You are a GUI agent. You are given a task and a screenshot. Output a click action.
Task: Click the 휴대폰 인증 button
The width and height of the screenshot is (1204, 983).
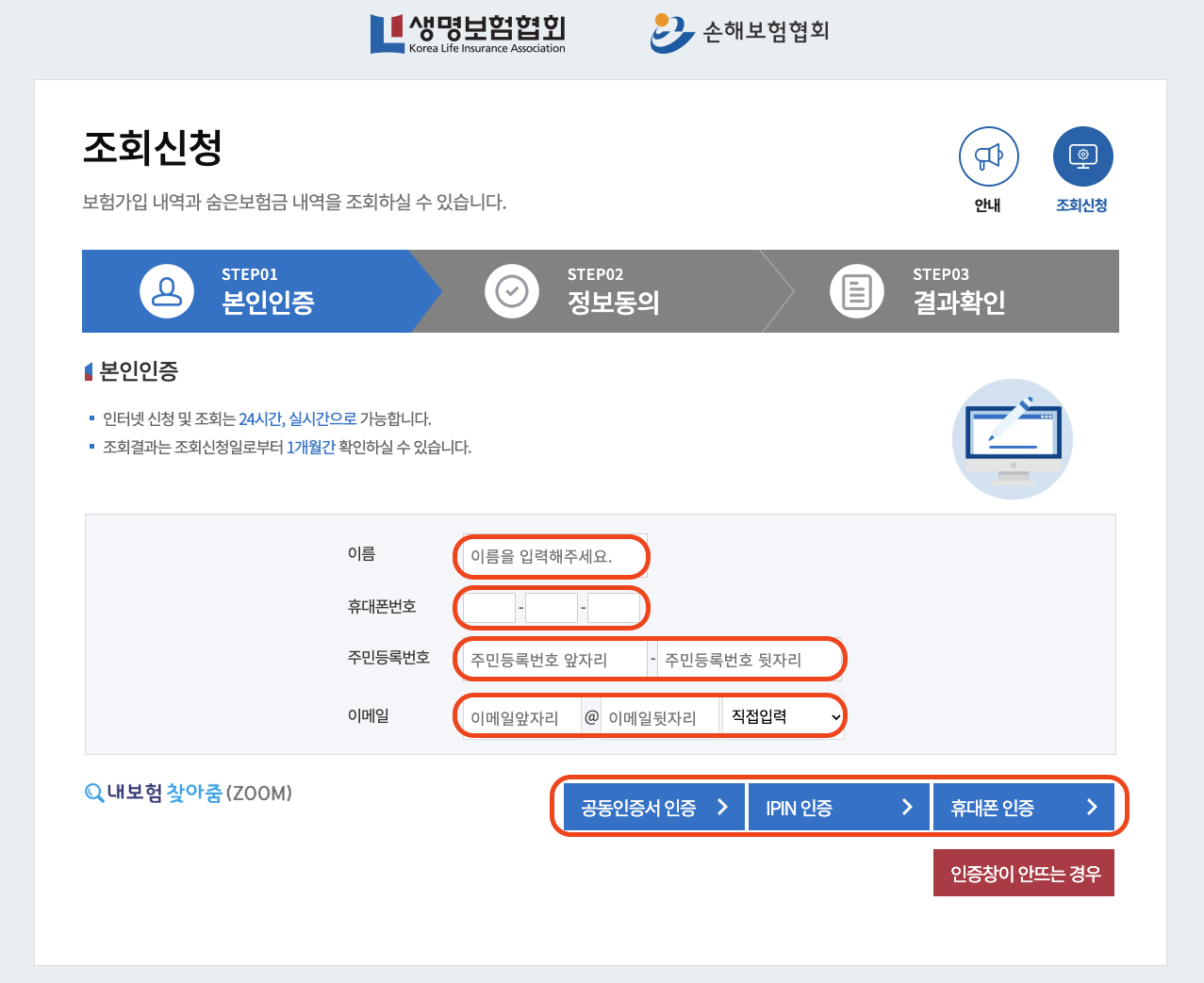[x=1024, y=806]
